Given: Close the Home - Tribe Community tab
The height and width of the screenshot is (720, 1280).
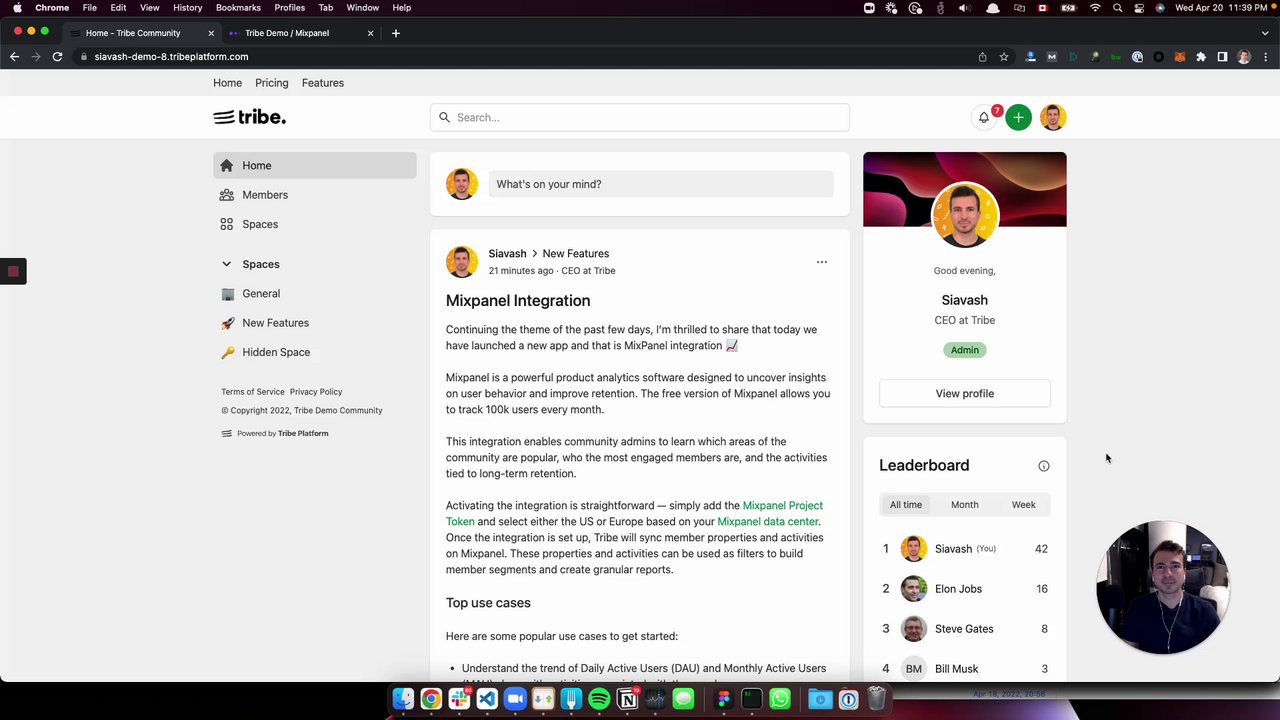Looking at the screenshot, I should coord(211,33).
